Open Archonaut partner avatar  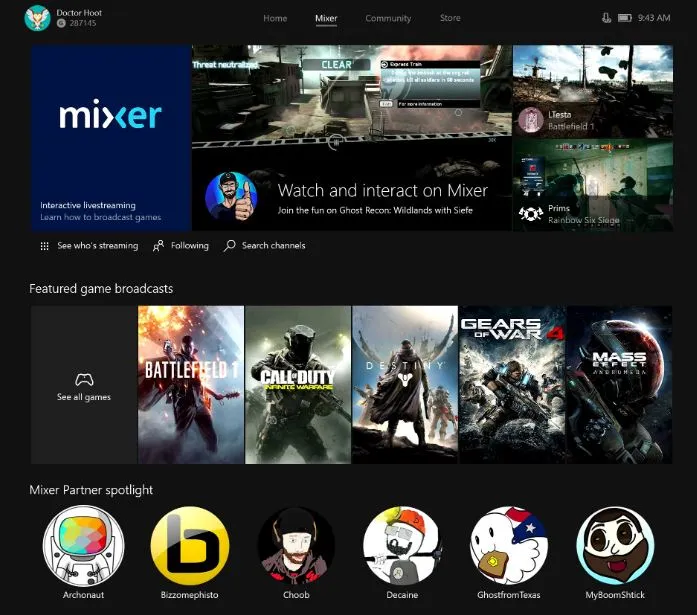[x=84, y=546]
